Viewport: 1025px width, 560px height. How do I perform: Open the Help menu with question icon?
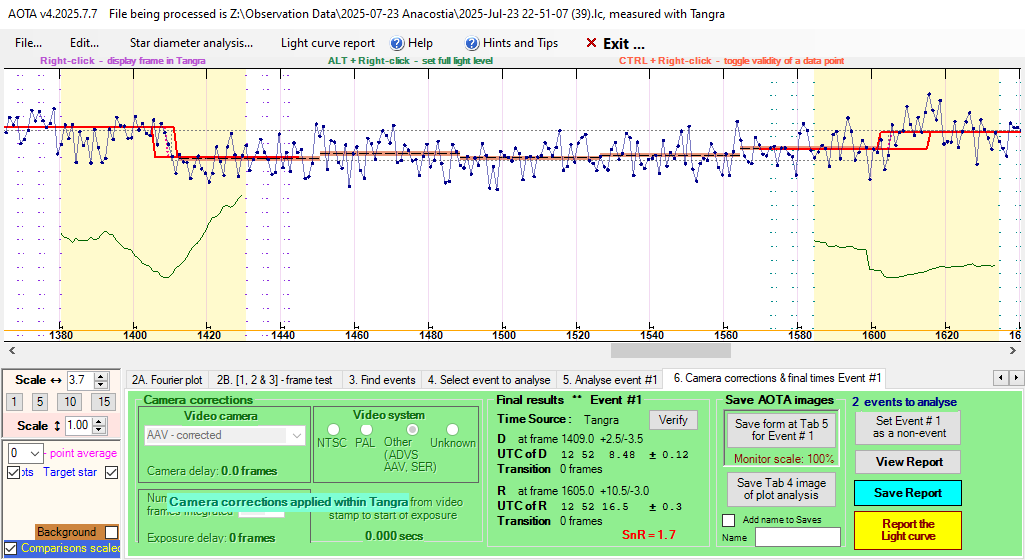point(411,43)
